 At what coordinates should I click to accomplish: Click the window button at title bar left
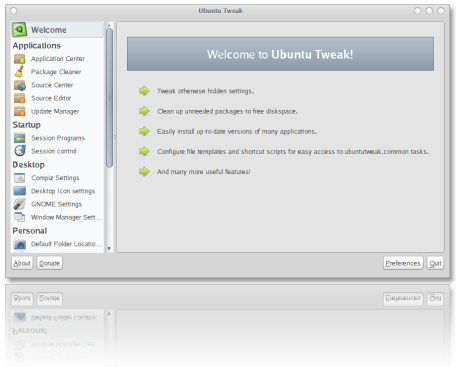[x=14, y=11]
